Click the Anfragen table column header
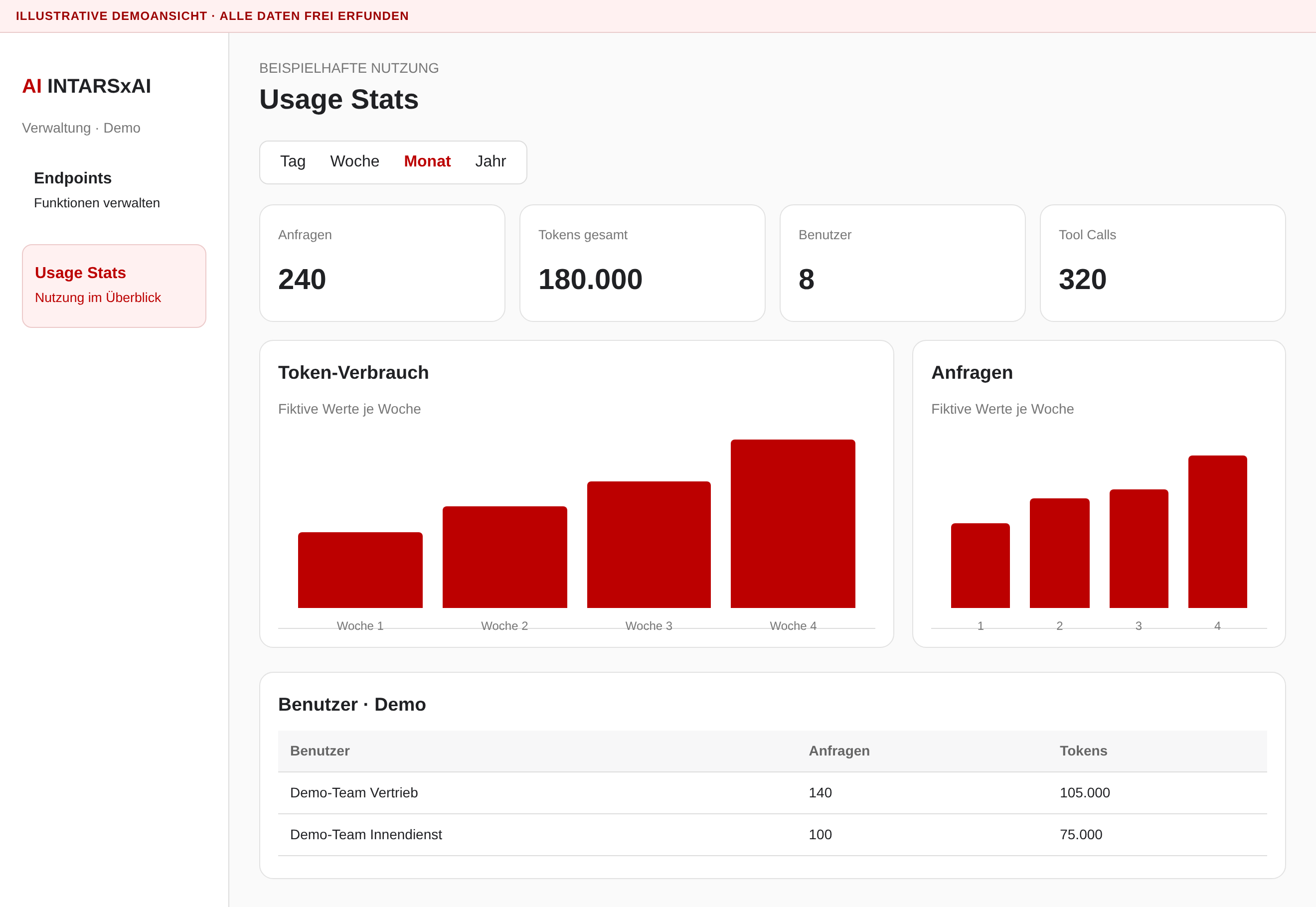Image resolution: width=1316 pixels, height=907 pixels. 839,752
